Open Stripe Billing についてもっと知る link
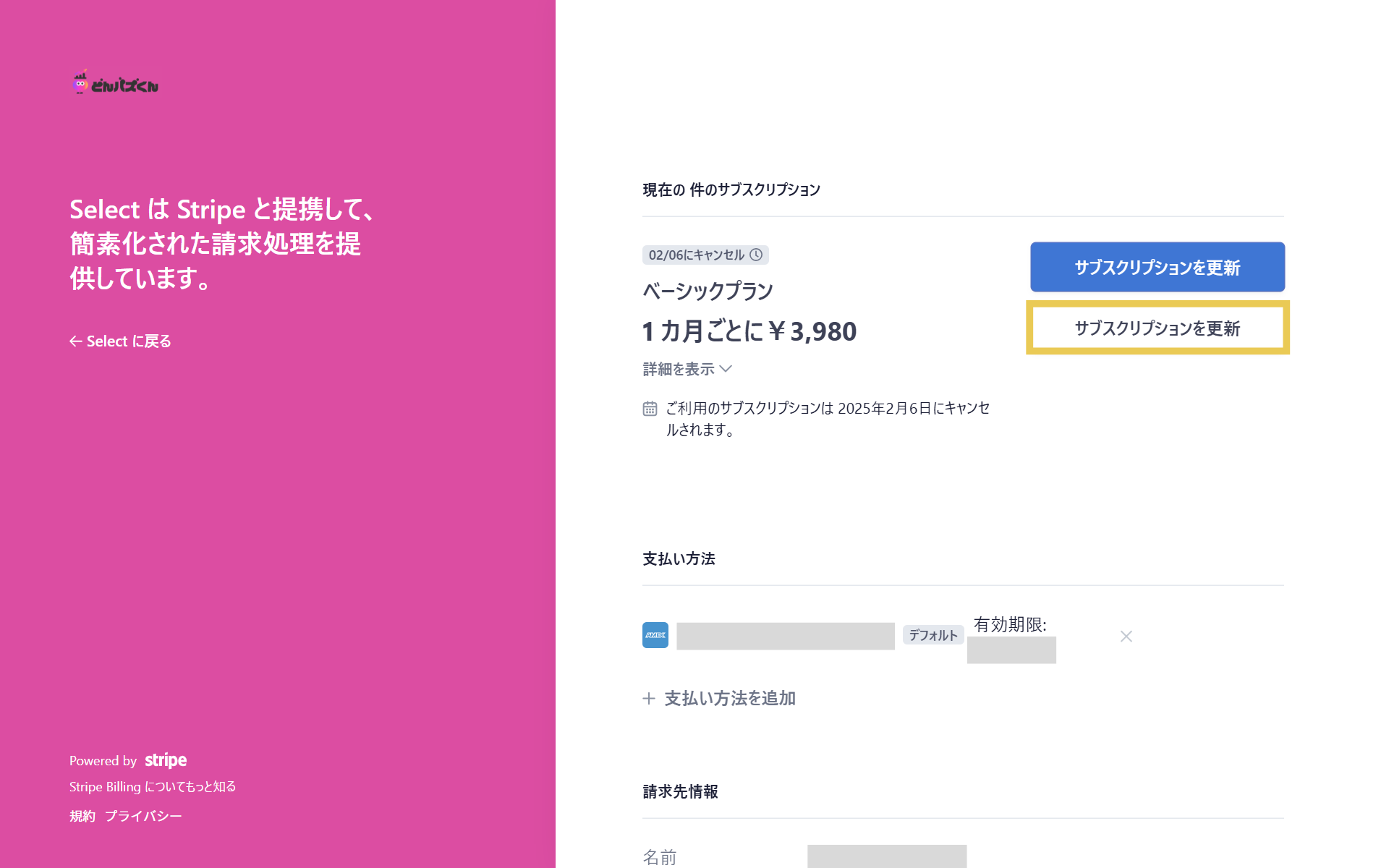 (153, 787)
